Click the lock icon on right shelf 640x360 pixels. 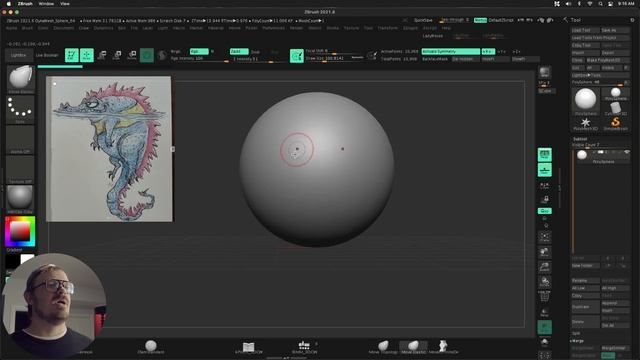pyautogui.click(x=544, y=200)
